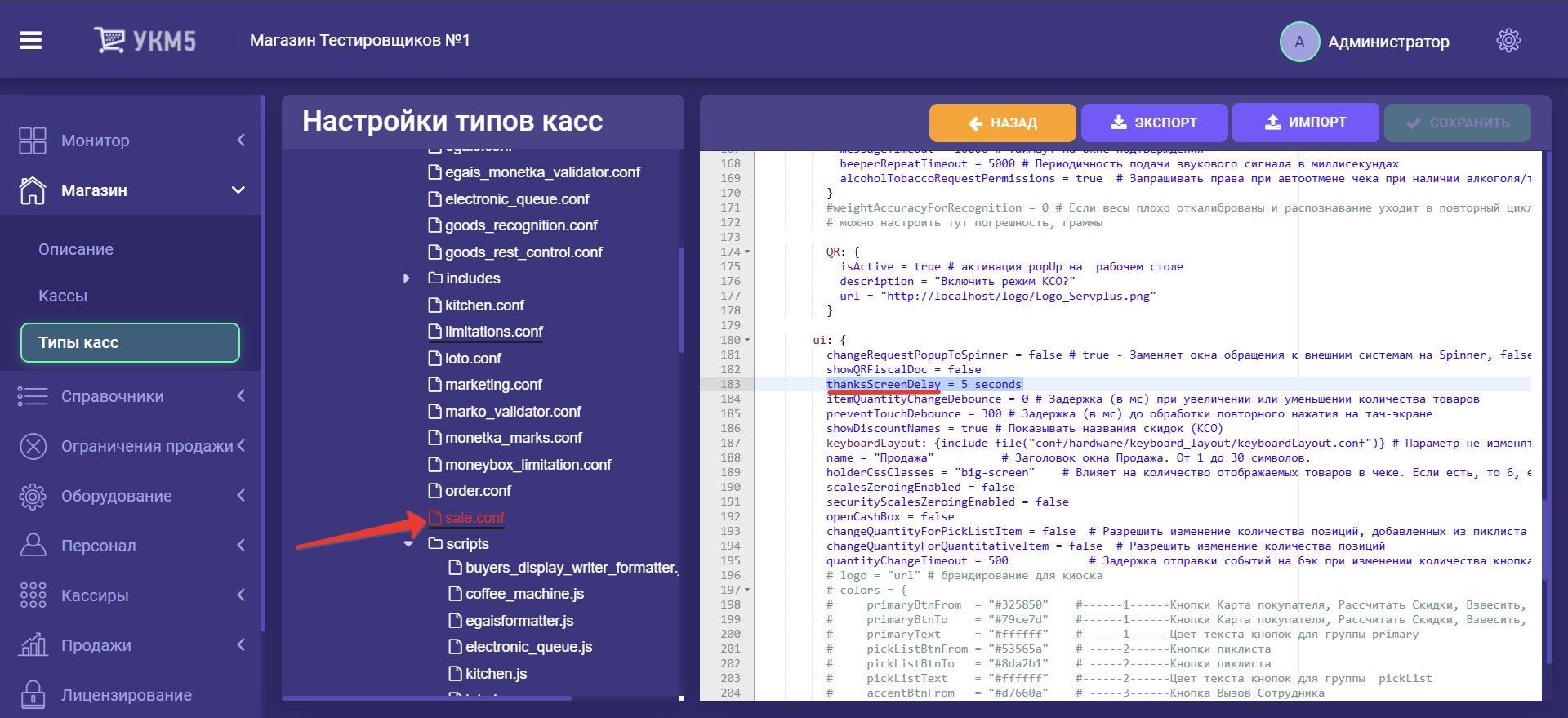Open electronic_queue.js in scripts folder
Screen dimensions: 1568x718
tap(528, 647)
